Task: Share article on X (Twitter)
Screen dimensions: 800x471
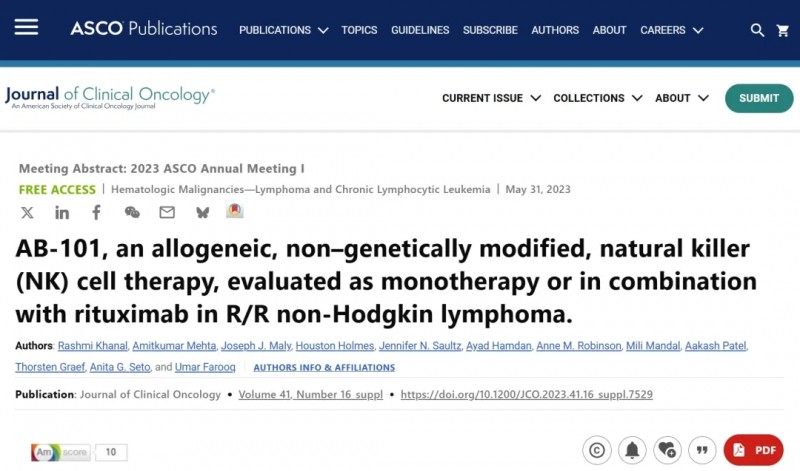Action: (x=27, y=212)
